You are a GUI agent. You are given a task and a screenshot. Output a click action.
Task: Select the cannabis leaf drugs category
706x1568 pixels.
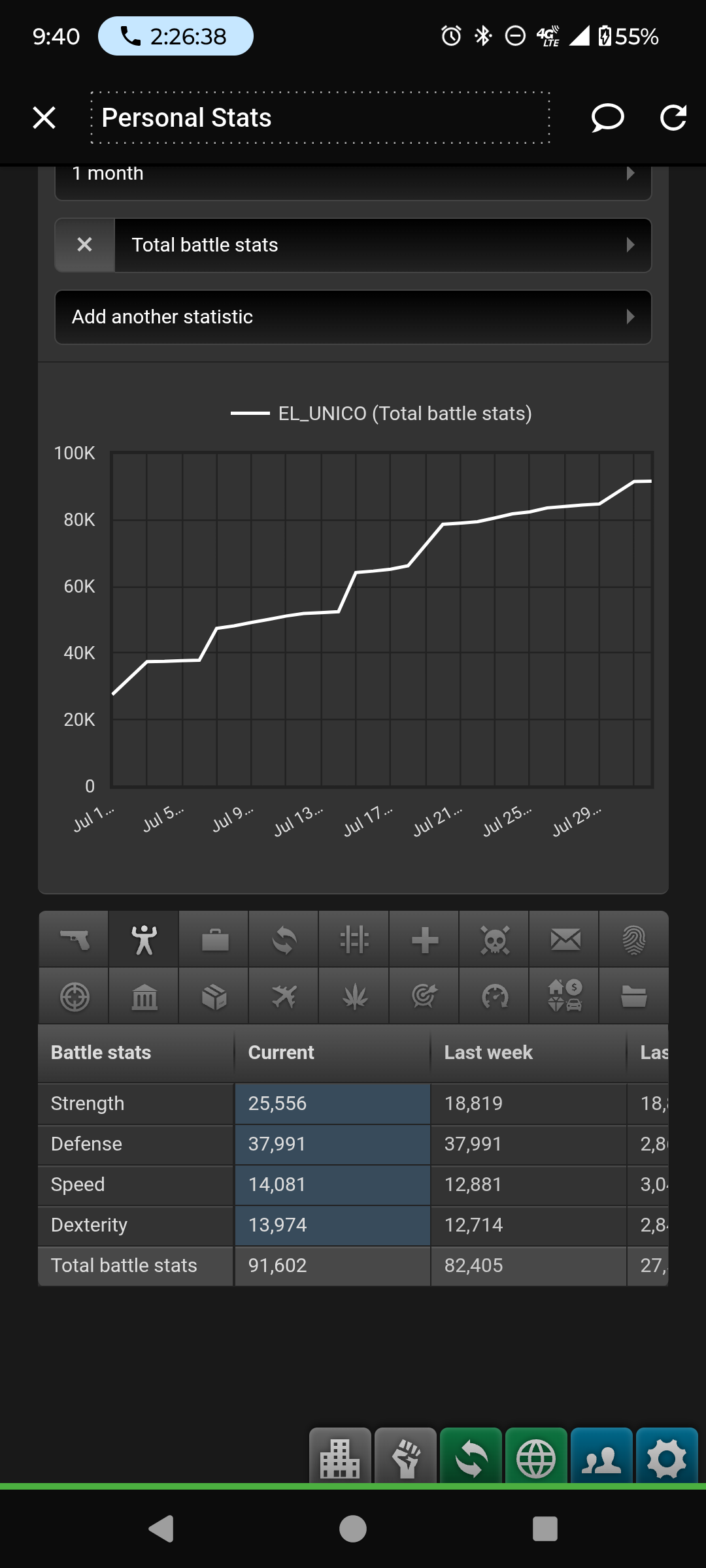tap(354, 996)
